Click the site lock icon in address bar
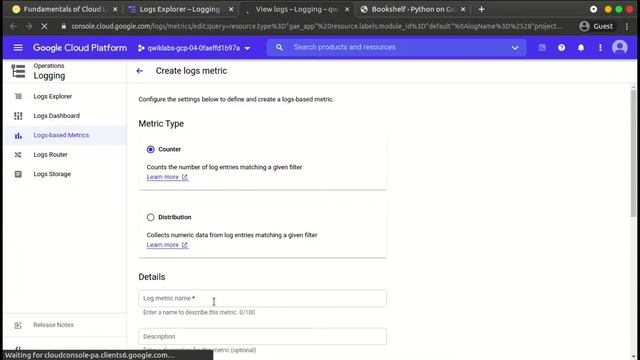 (x=63, y=26)
